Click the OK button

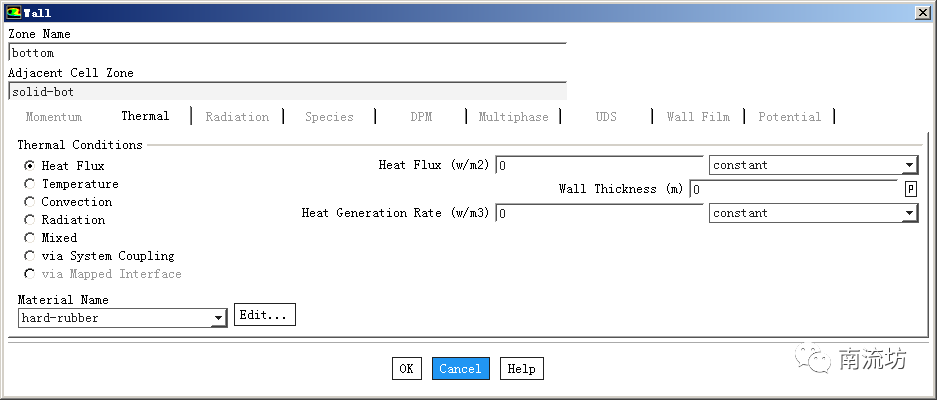coord(406,368)
